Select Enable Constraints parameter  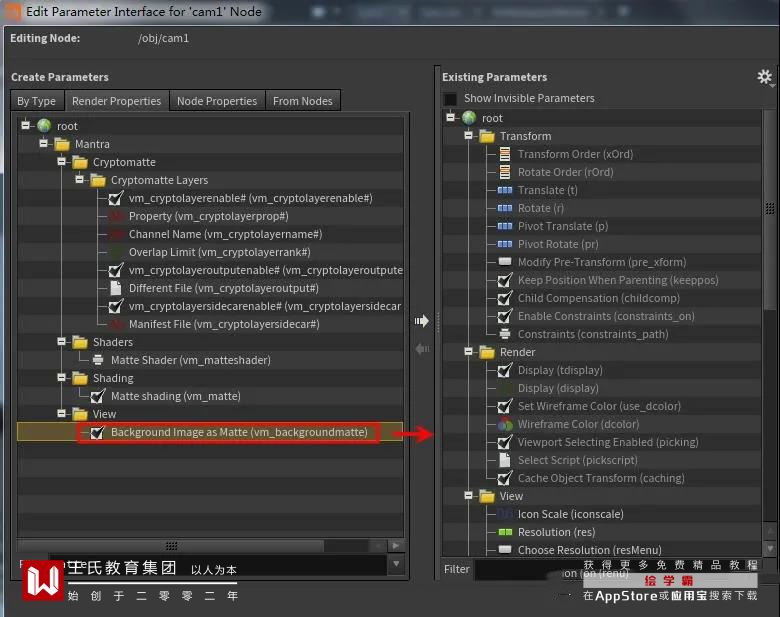click(x=606, y=316)
